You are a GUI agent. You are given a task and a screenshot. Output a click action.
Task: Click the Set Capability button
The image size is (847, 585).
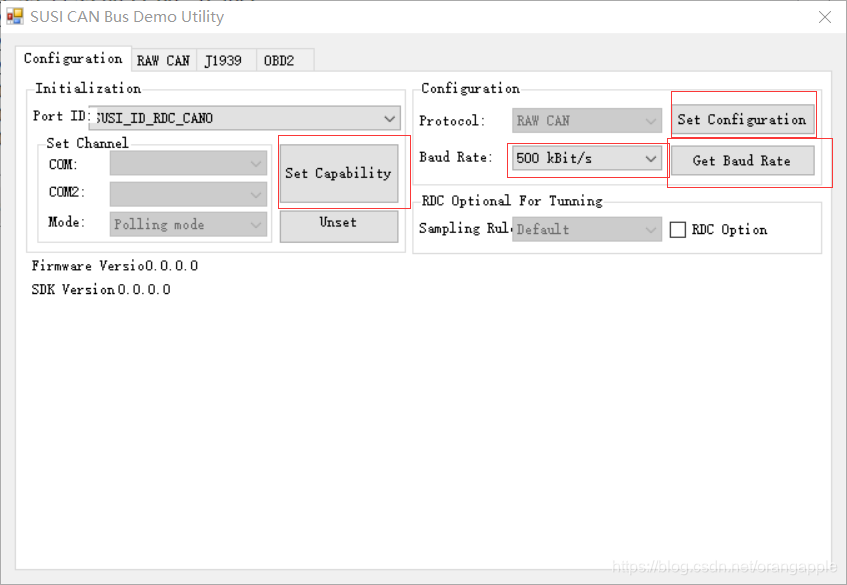pyautogui.click(x=339, y=173)
